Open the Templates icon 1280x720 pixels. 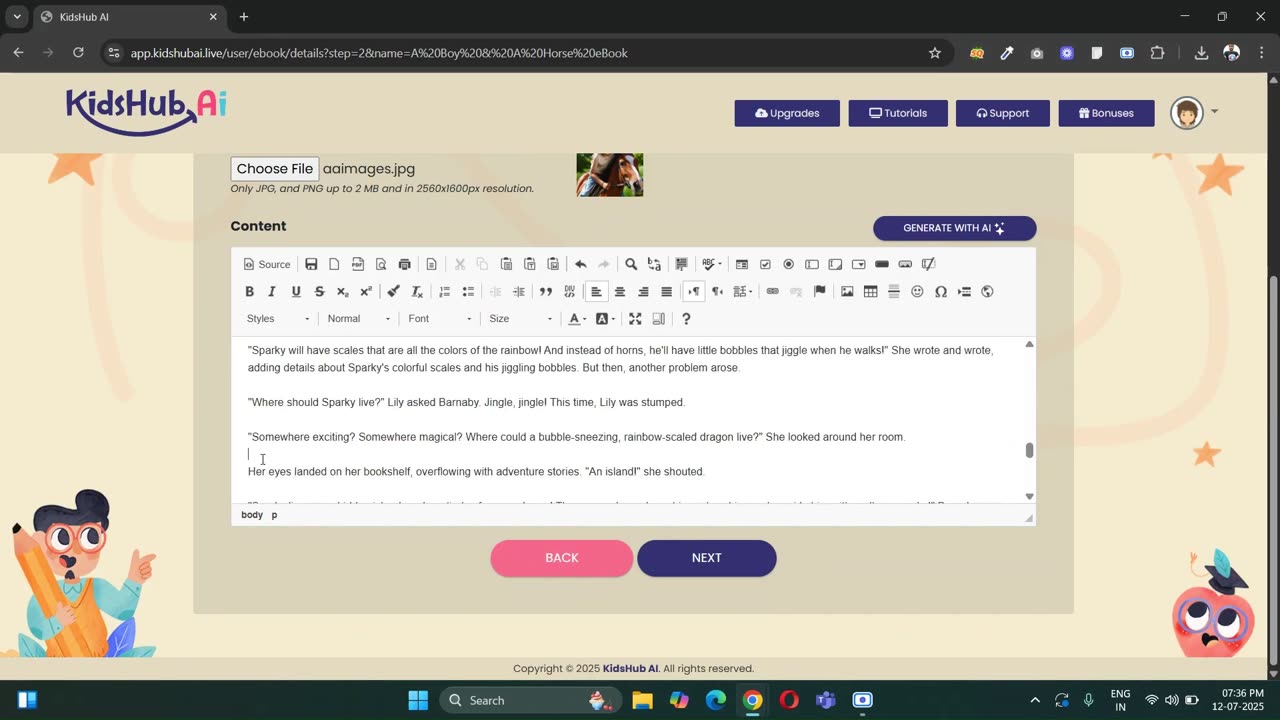point(431,264)
